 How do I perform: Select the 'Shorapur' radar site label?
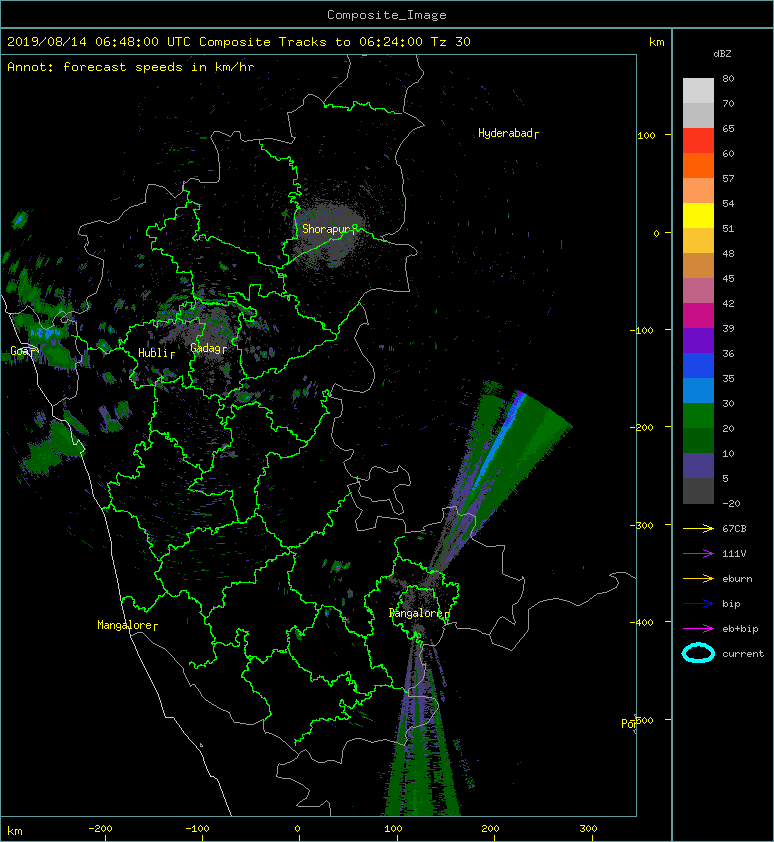[x=326, y=229]
